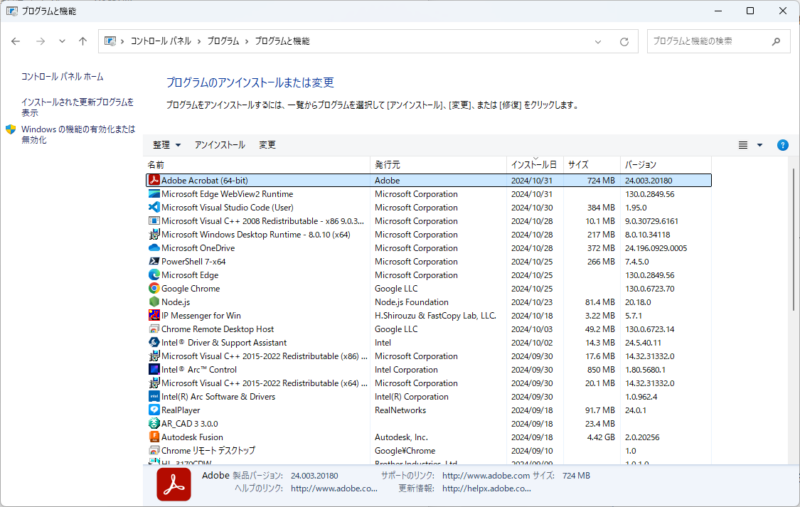Sort by 名前 column header
Screen dimensions: 800x507
click(x=258, y=165)
